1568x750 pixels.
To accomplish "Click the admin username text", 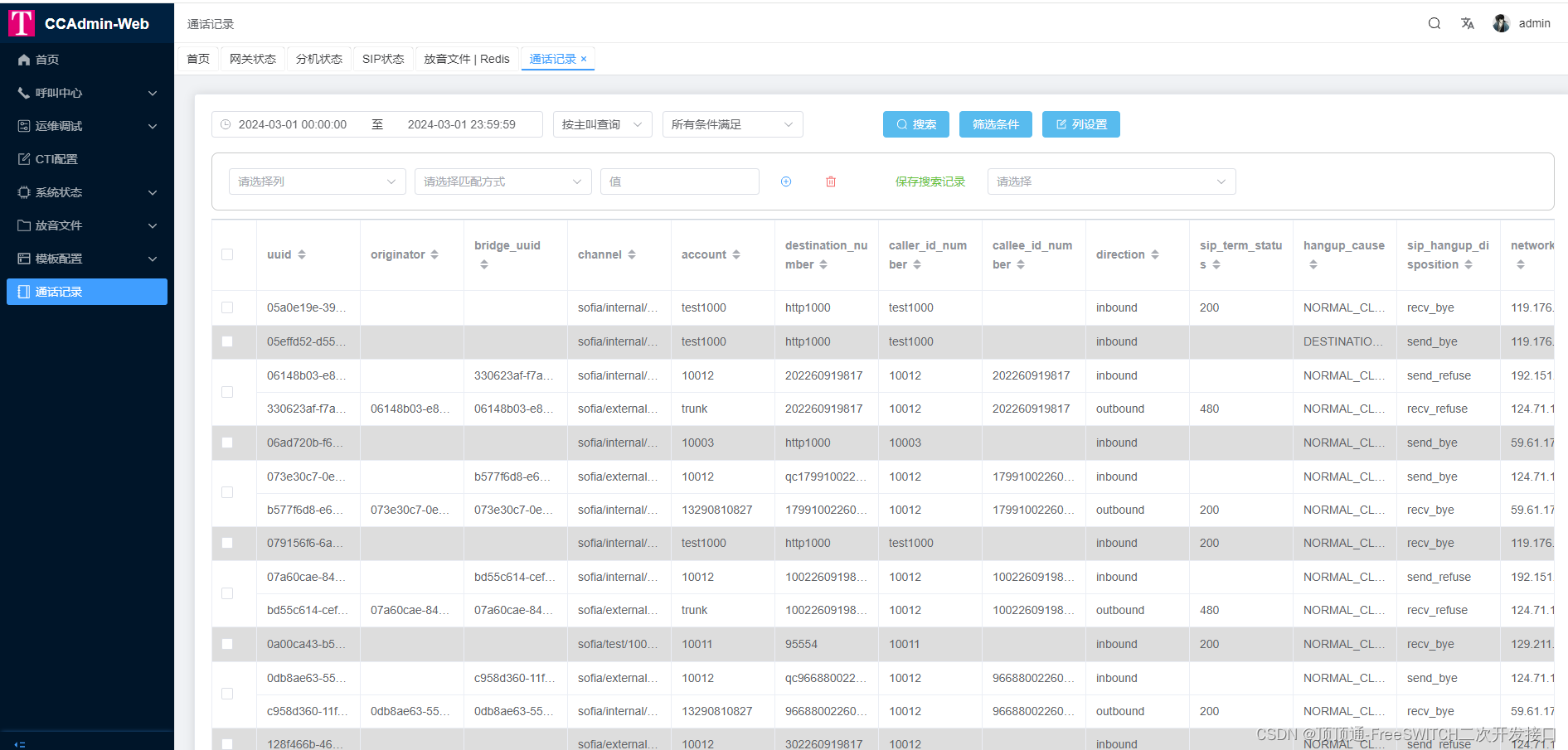I will (1535, 23).
